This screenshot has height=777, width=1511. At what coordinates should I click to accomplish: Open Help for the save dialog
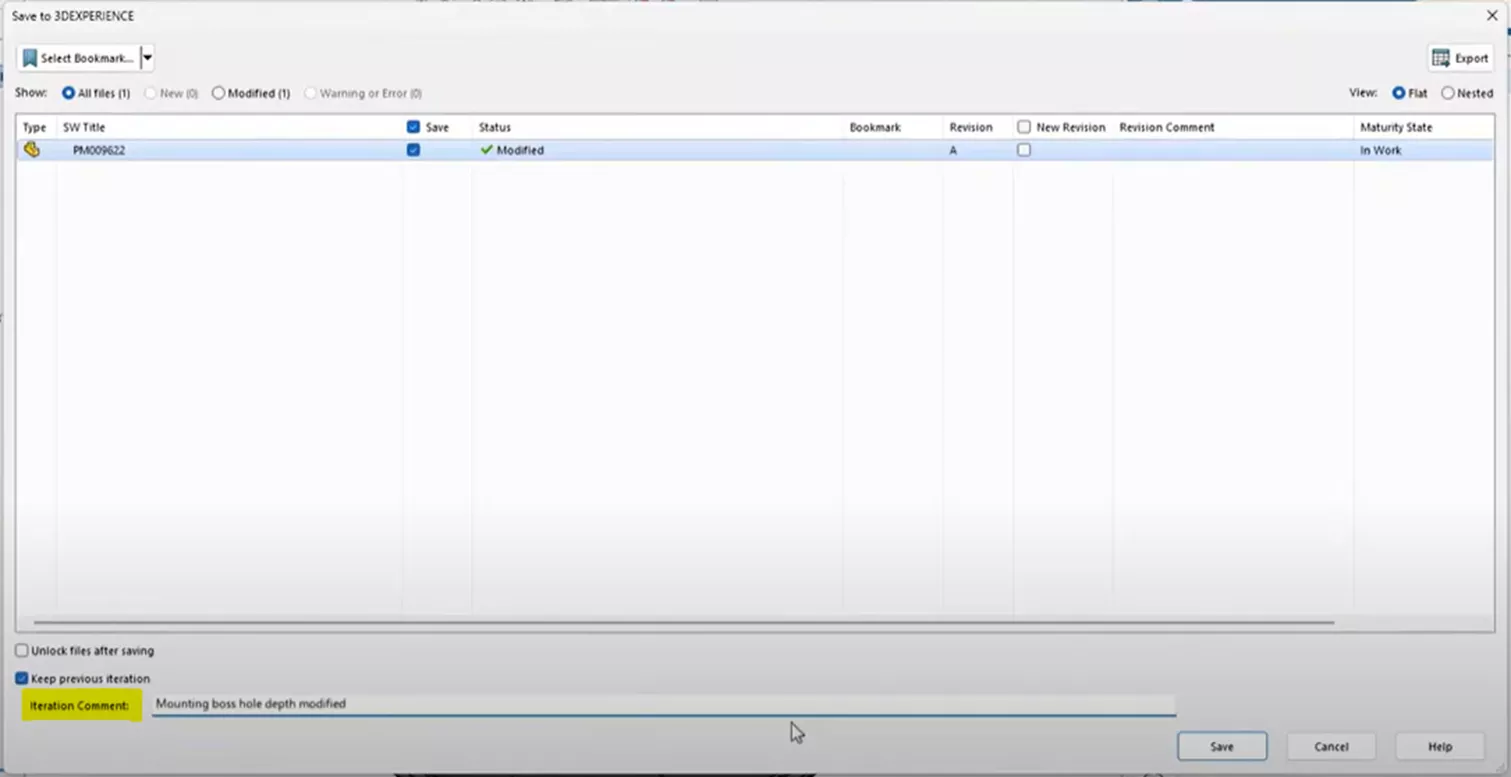1440,746
